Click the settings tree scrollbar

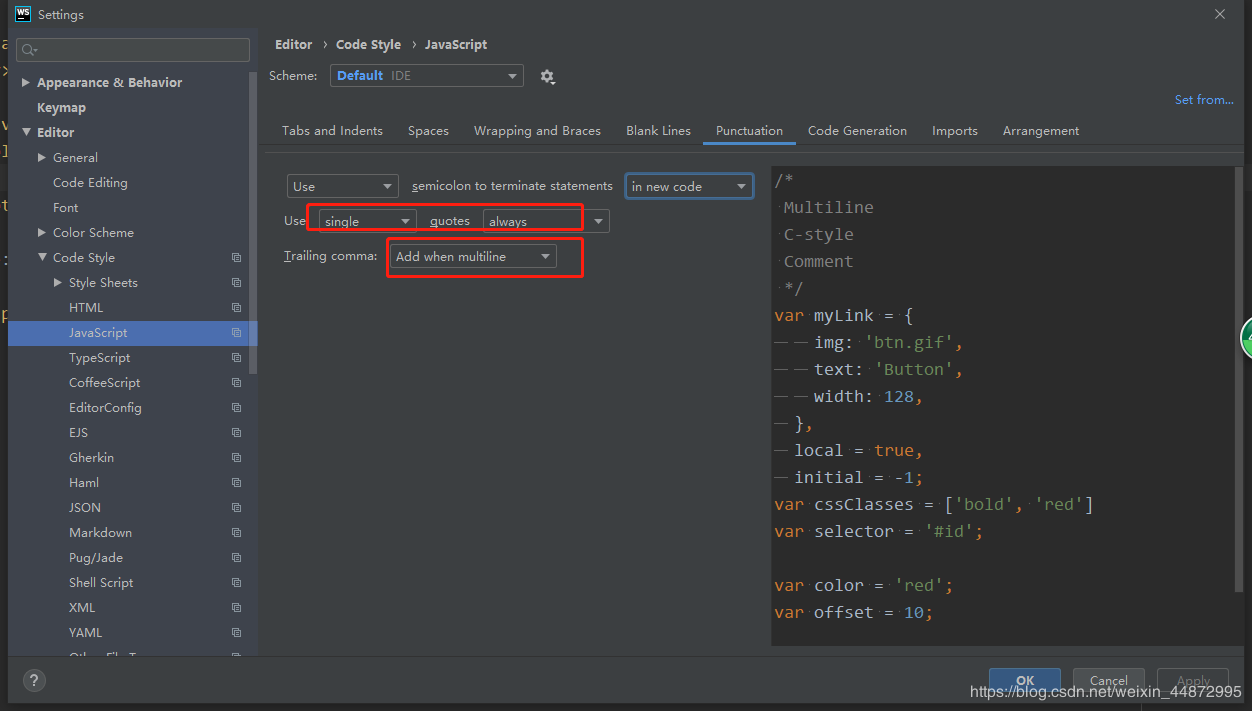pos(253,222)
